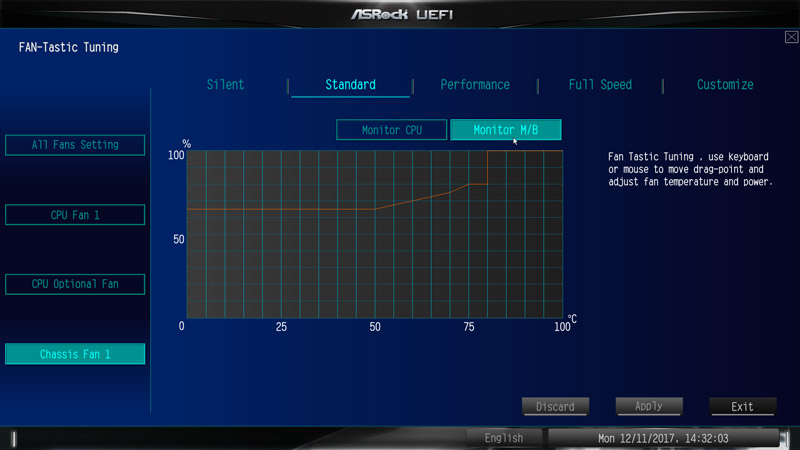The width and height of the screenshot is (800, 450).
Task: Click the fan curve corner at 100 percent
Action: (x=488, y=151)
